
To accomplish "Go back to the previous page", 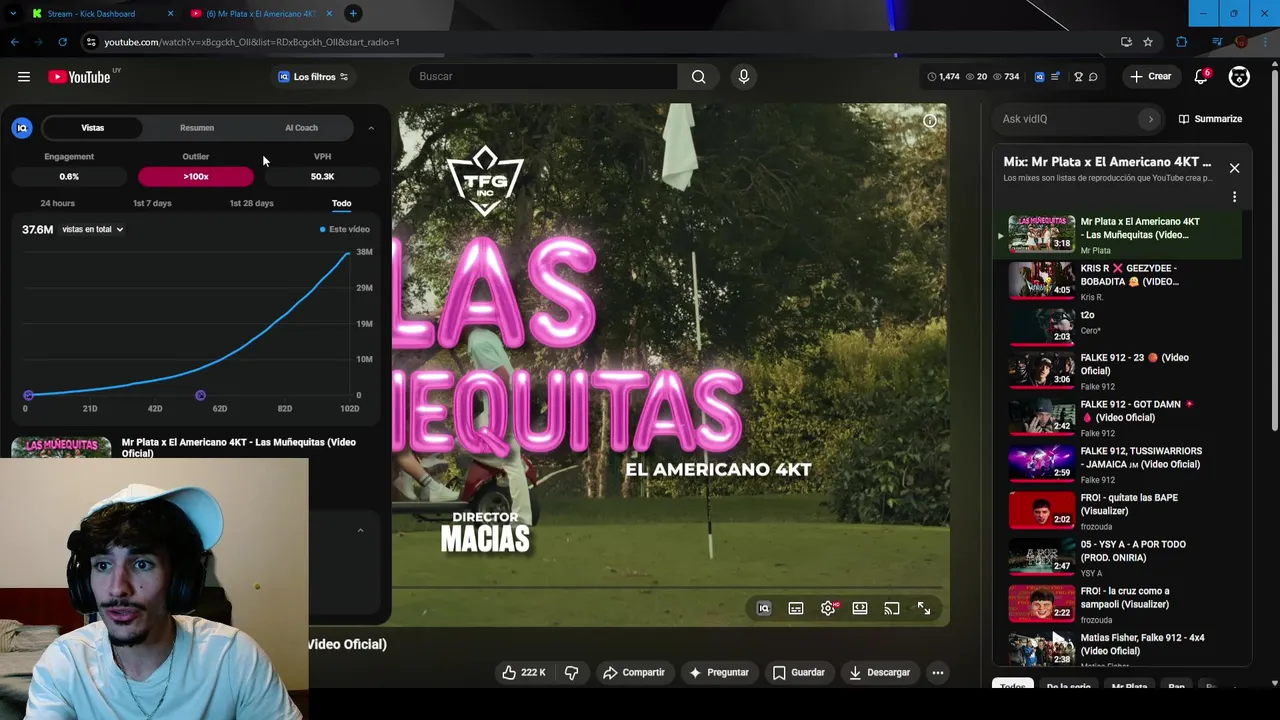I will (x=15, y=42).
